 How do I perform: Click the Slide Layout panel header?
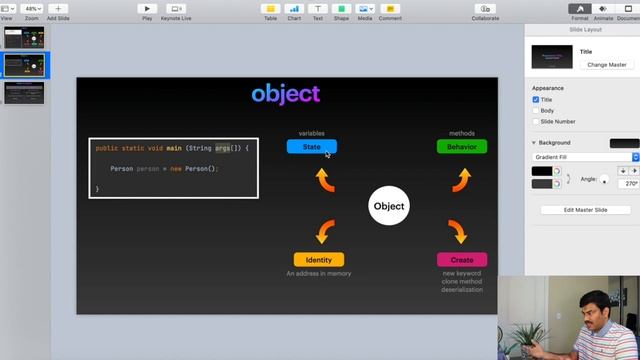click(585, 30)
